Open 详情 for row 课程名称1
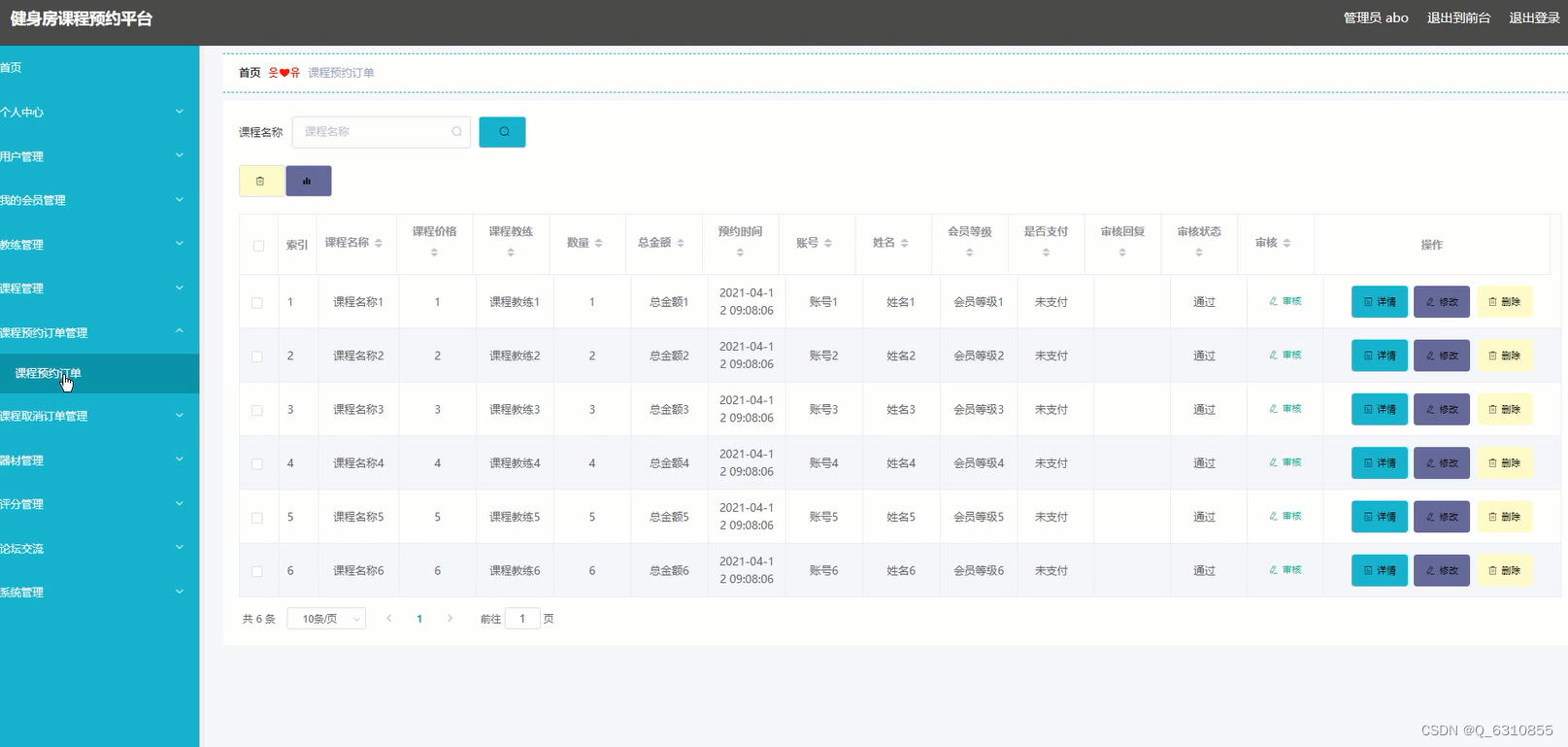The height and width of the screenshot is (747, 1568). pyautogui.click(x=1380, y=302)
